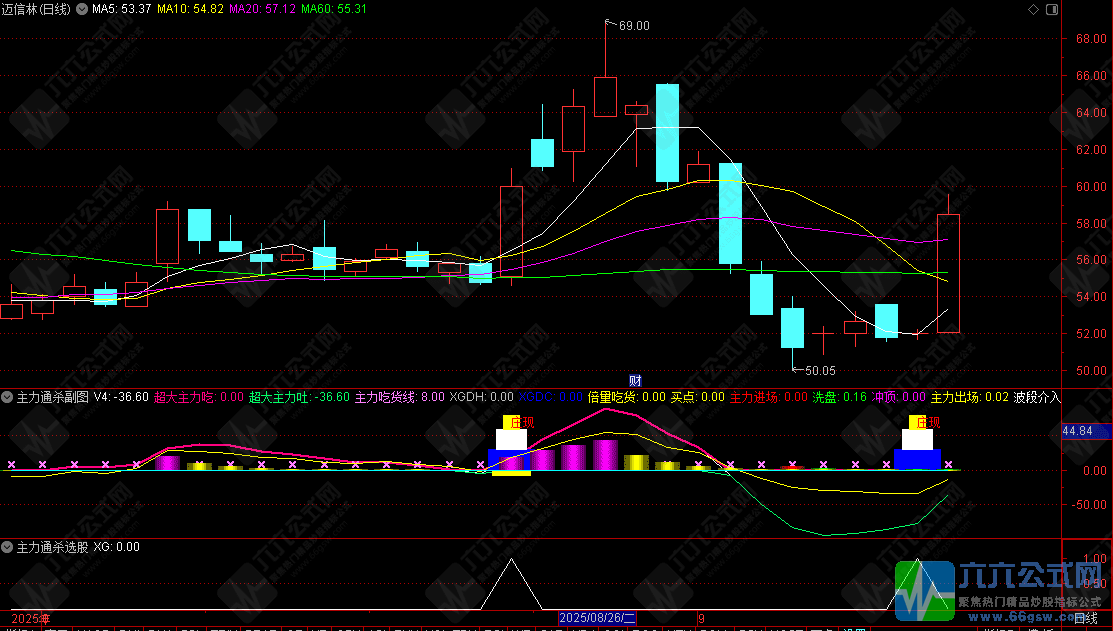Select the 69.00 high price label
Image resolution: width=1113 pixels, height=631 pixels.
[634, 26]
